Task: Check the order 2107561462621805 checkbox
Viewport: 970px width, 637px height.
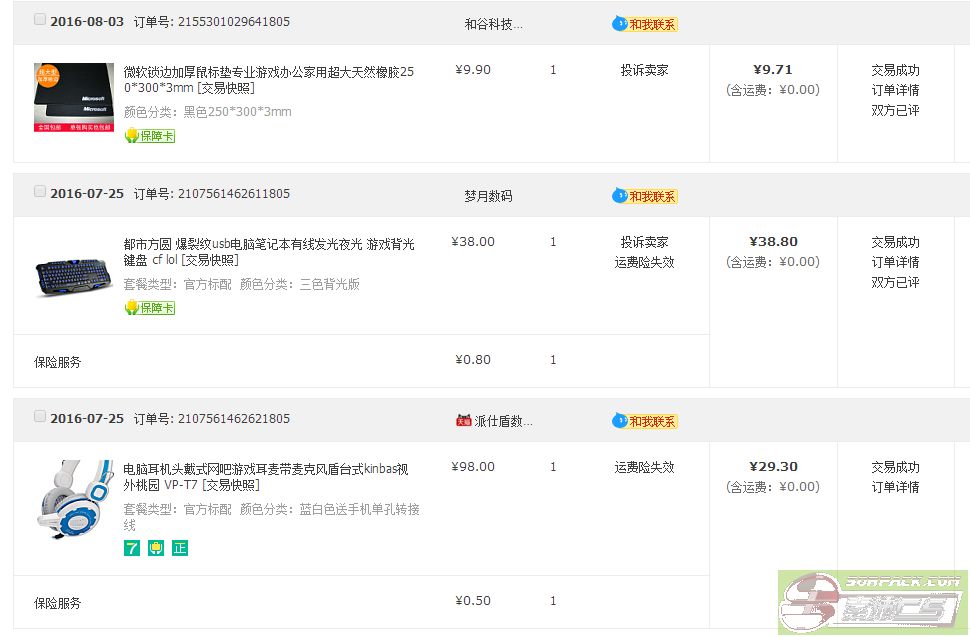Action: coord(40,416)
